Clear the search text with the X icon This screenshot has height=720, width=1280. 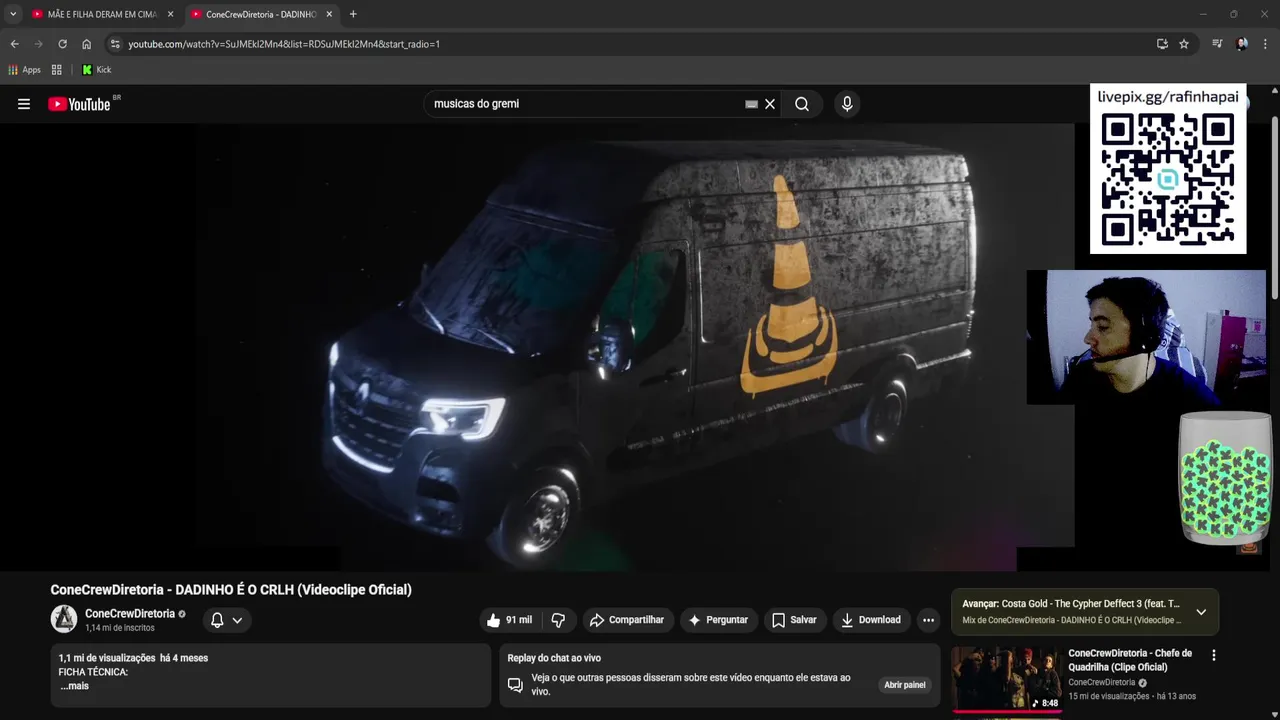tap(770, 104)
